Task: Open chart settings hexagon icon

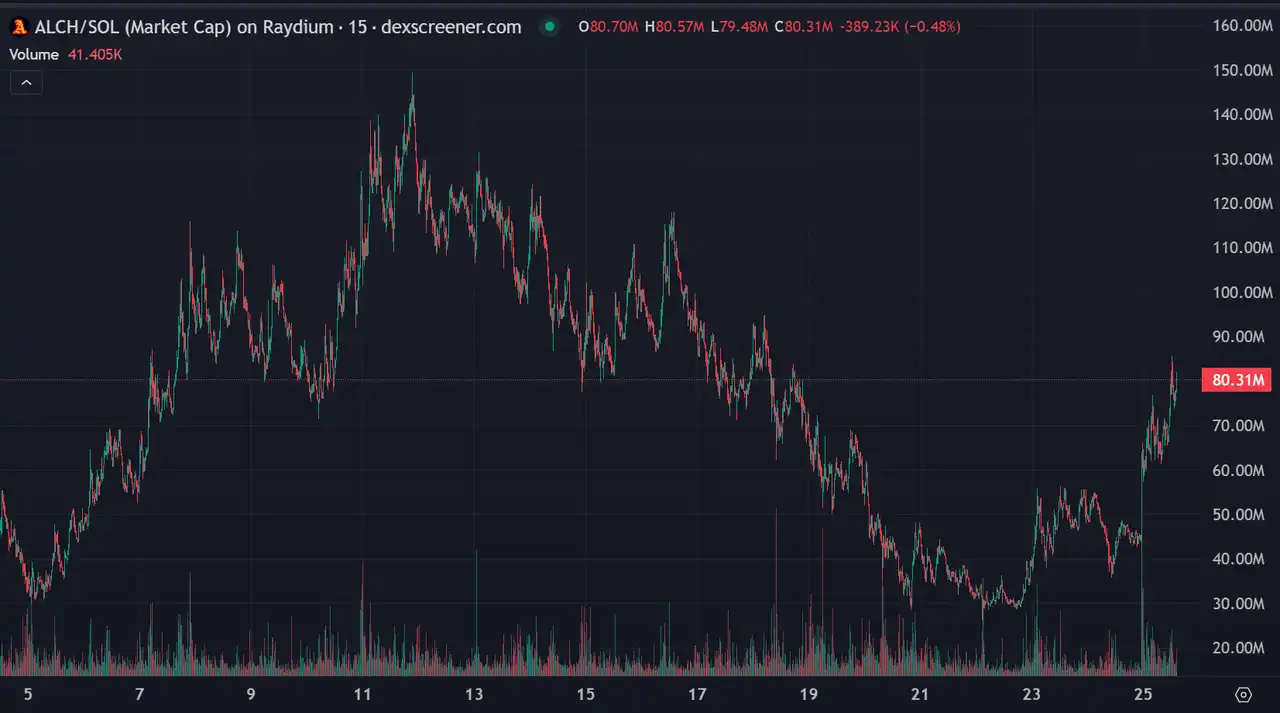Action: (x=1243, y=694)
